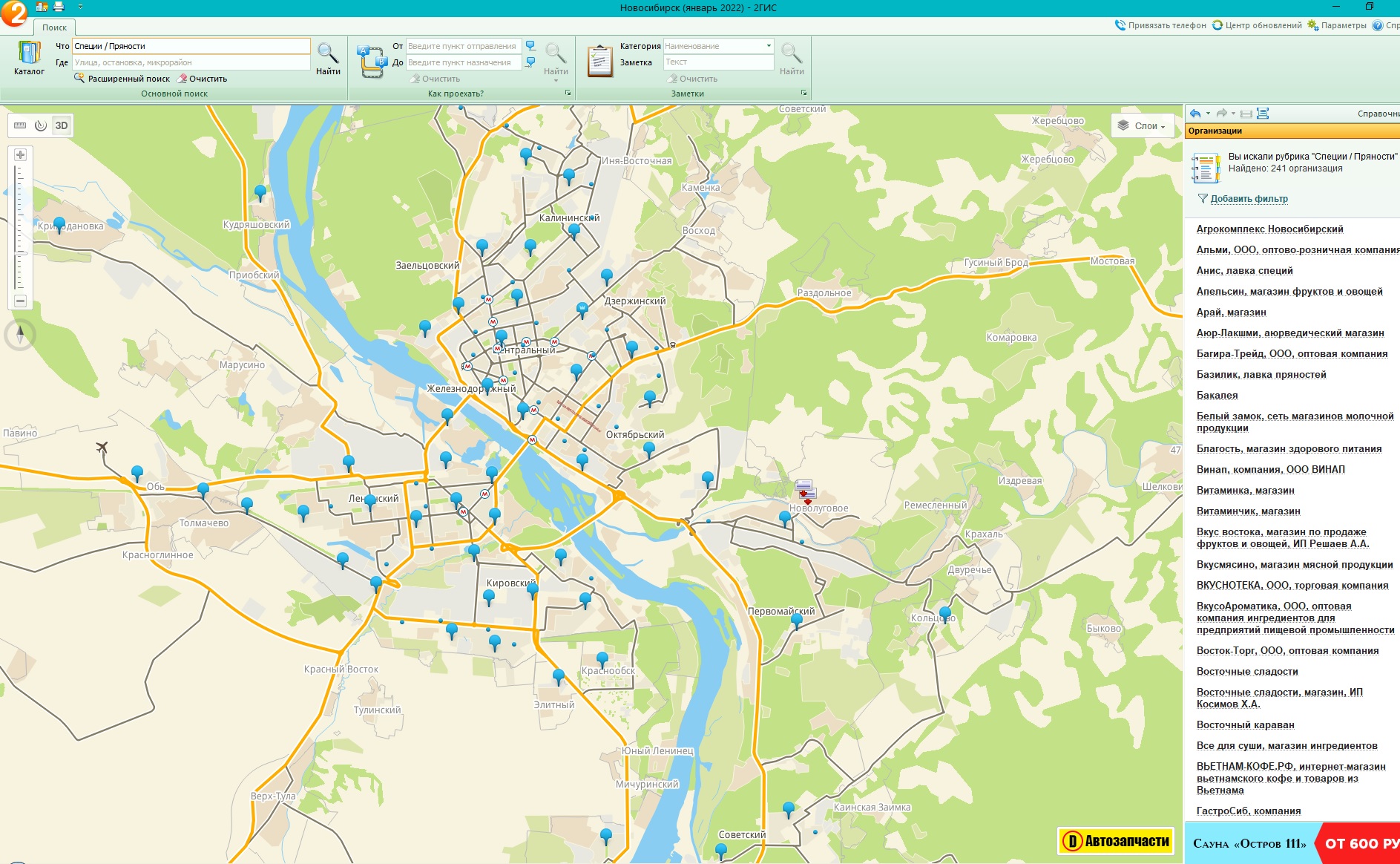The height and width of the screenshot is (864, 1400).
Task: Open Витаминка, магазин entry
Action: (x=1245, y=491)
